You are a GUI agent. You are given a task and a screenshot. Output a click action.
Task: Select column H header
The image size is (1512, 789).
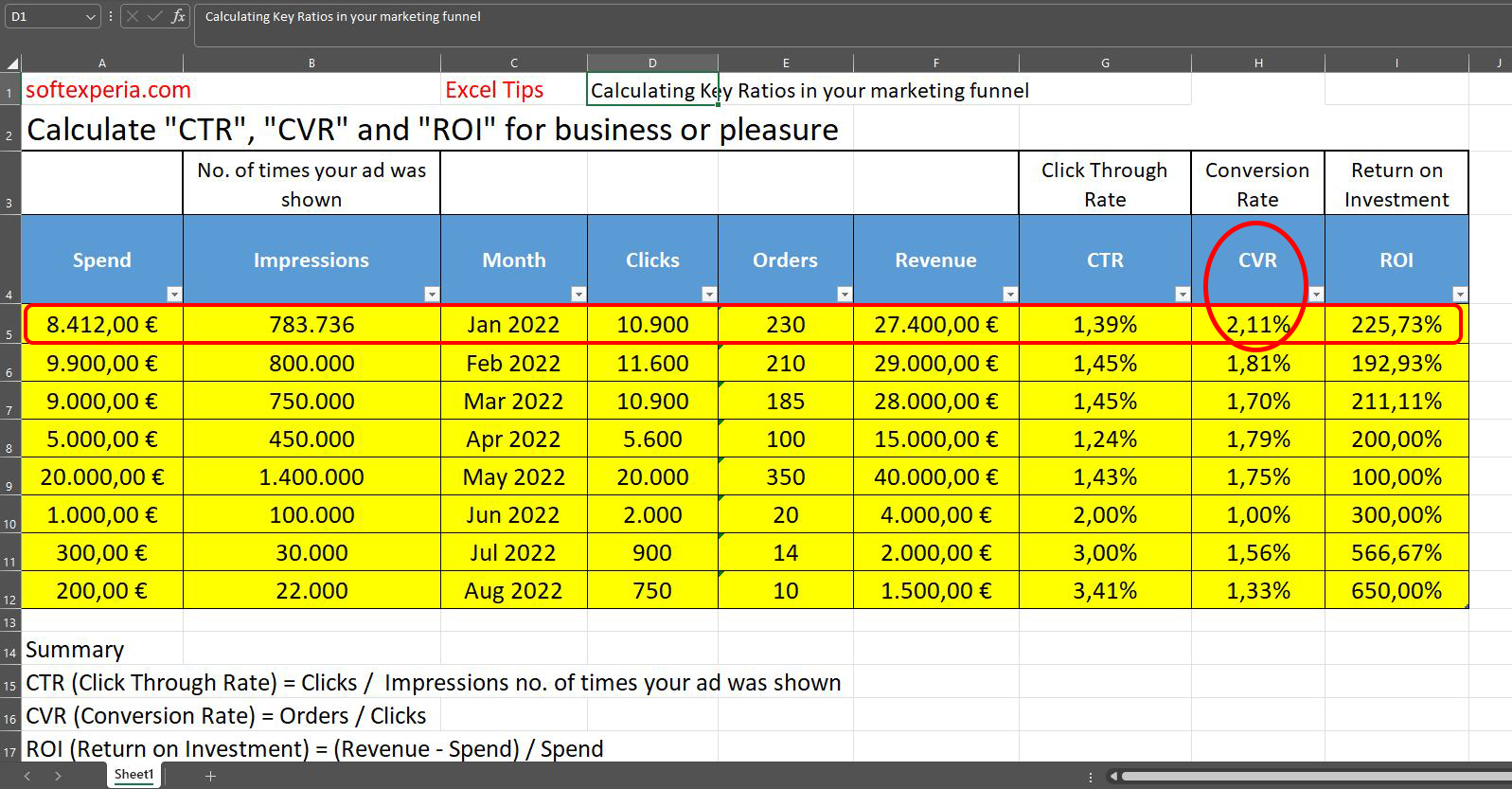[x=1257, y=63]
